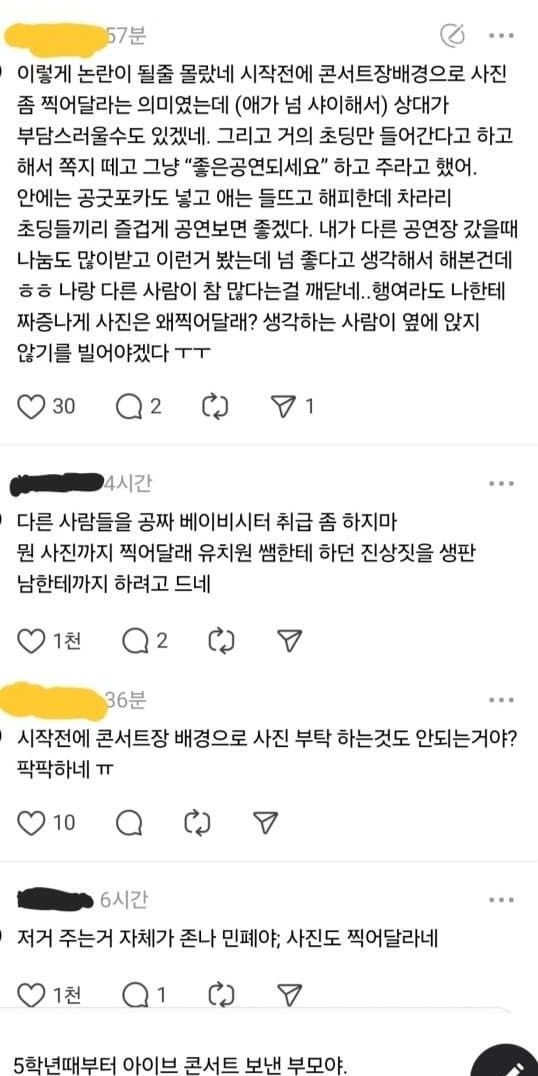Reply to the 36분 post
This screenshot has width=538, height=1076.
tap(128, 822)
